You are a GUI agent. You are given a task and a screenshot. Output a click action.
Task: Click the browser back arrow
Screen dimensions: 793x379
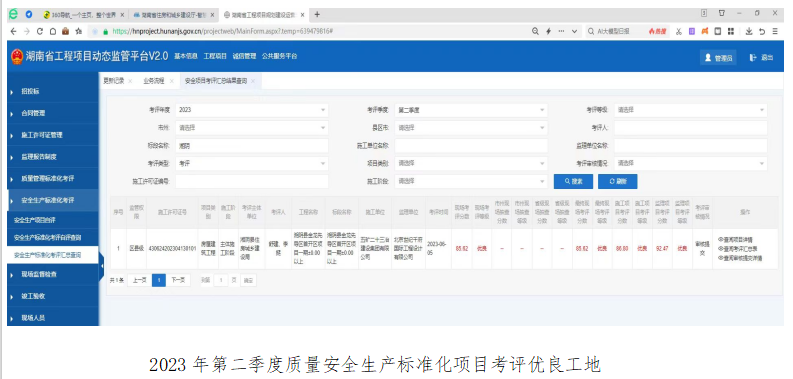pos(14,31)
